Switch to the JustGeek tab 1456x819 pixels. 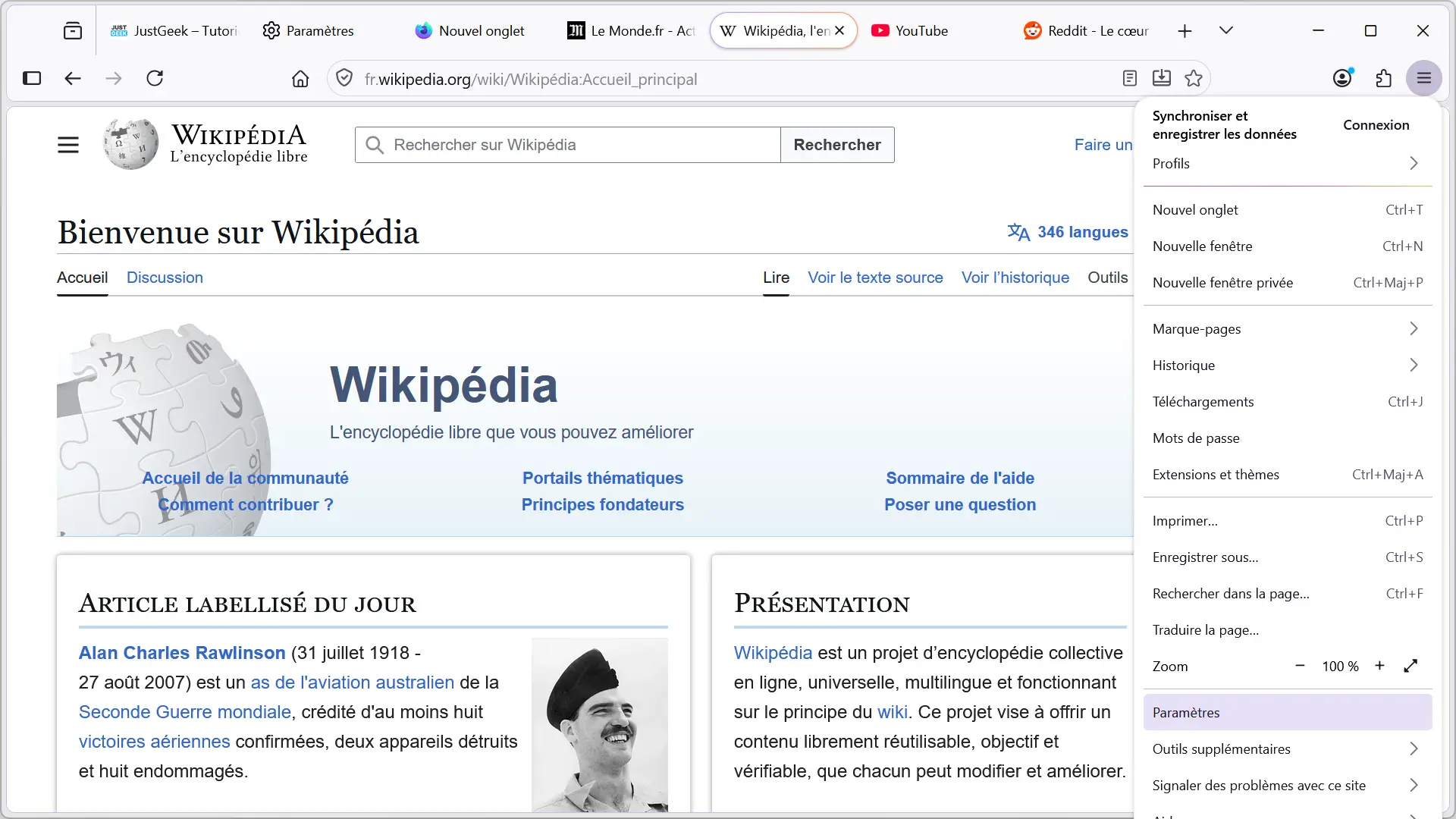click(174, 31)
